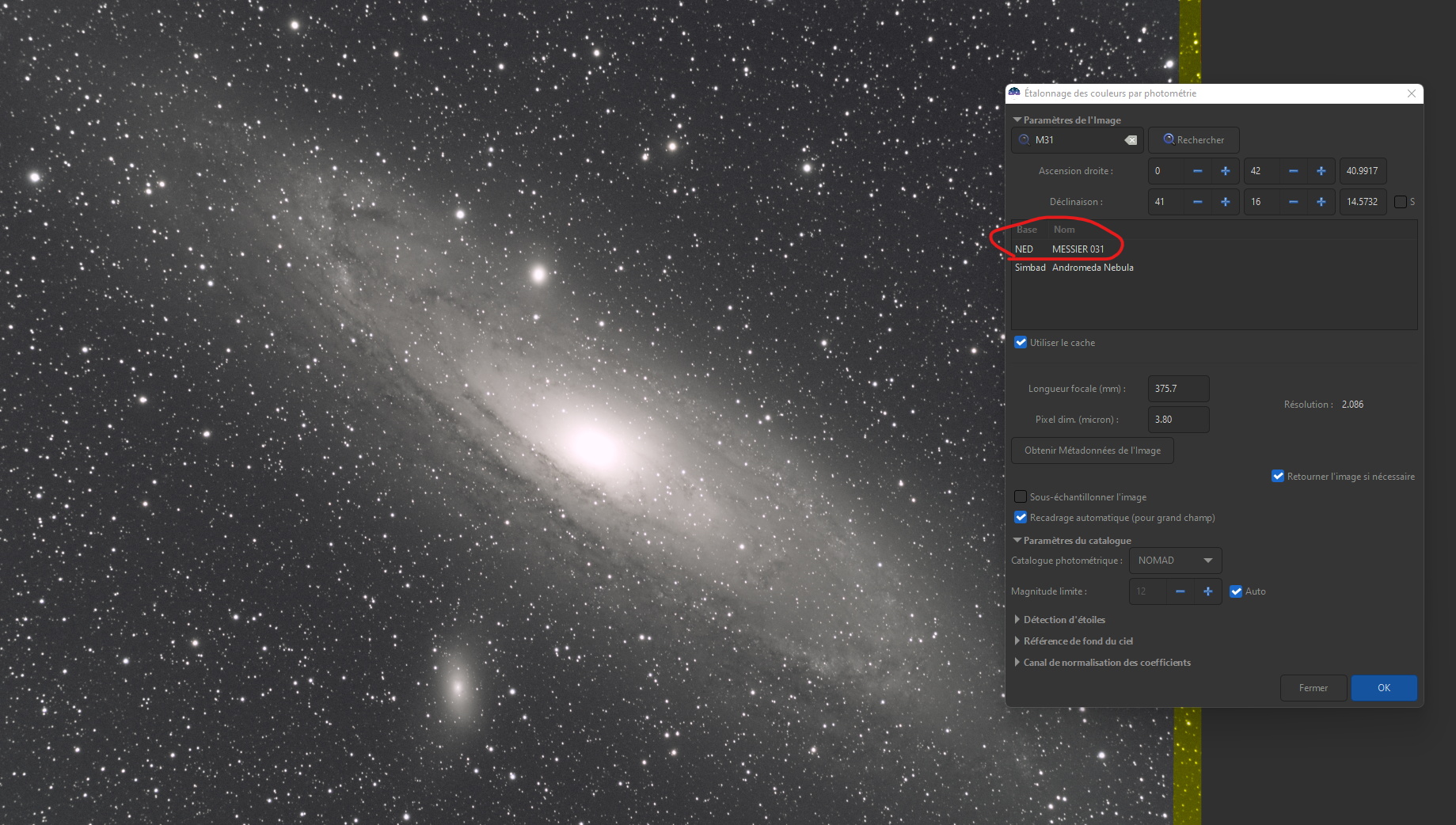Click the Magnitude limite value field
1456x825 pixels.
(x=1149, y=591)
